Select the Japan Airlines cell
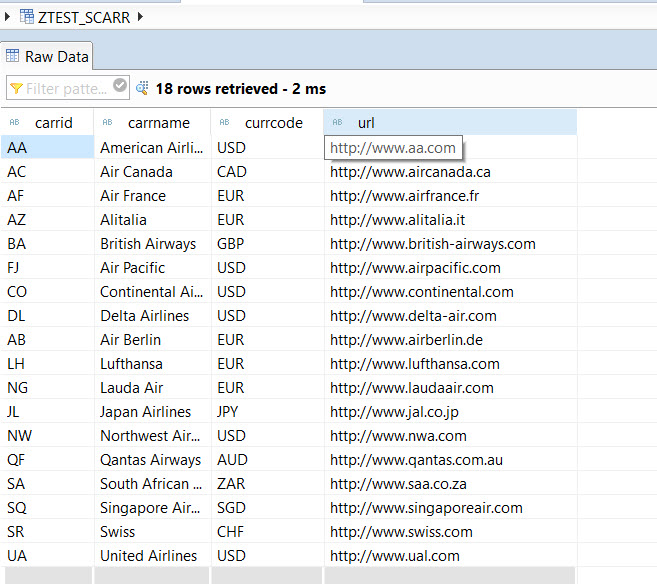657x584 pixels. click(153, 412)
